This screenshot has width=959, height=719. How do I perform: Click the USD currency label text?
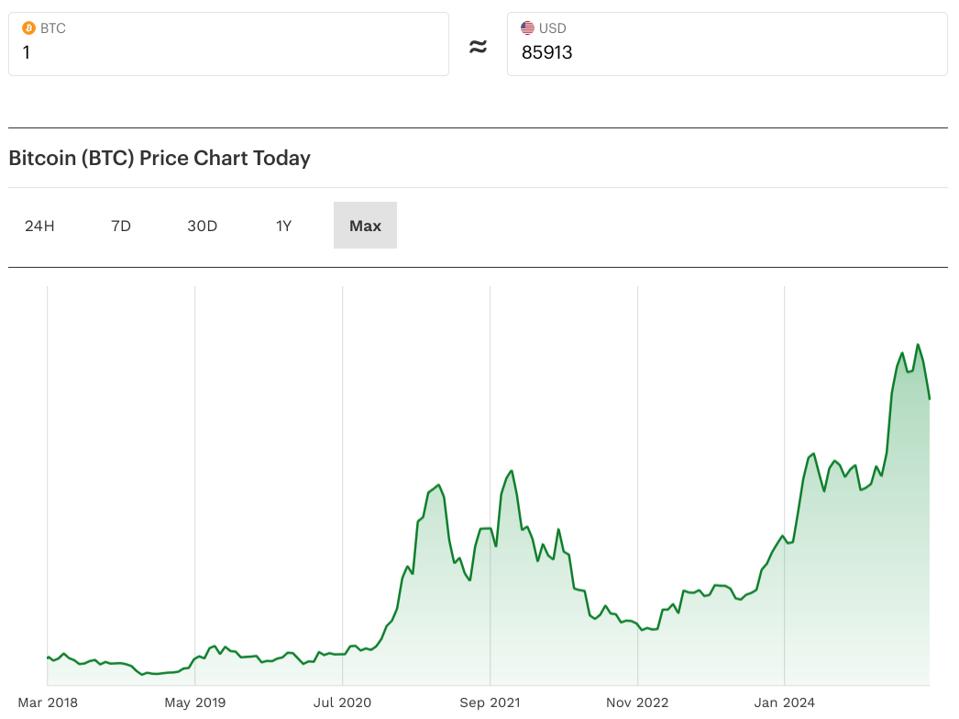tap(552, 28)
